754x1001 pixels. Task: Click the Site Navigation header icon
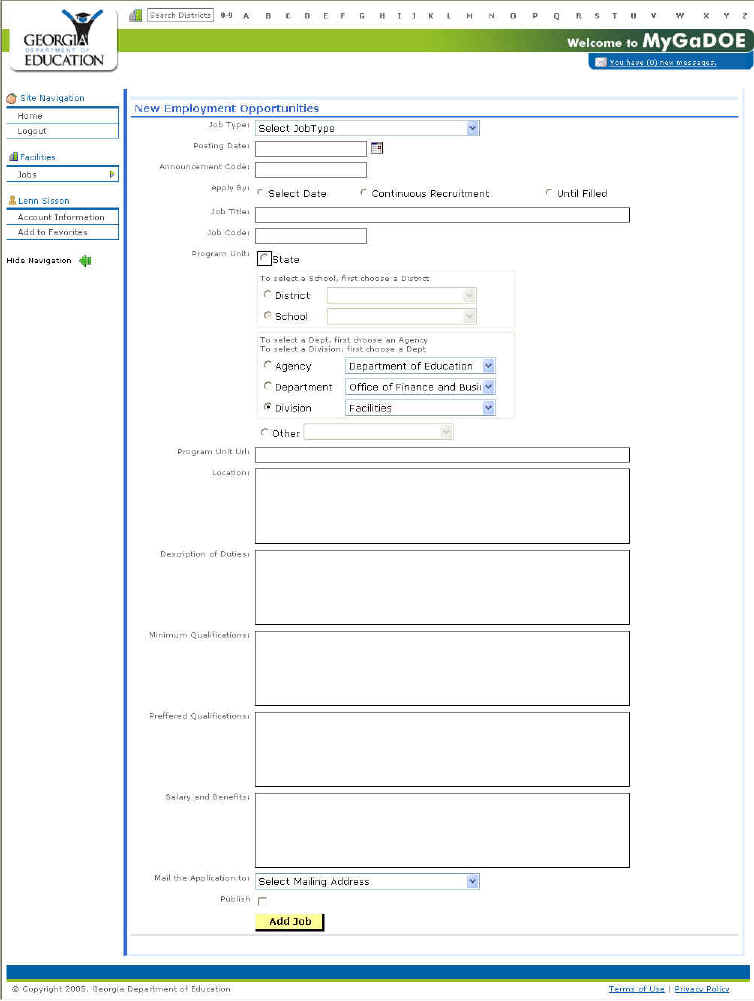click(x=11, y=98)
